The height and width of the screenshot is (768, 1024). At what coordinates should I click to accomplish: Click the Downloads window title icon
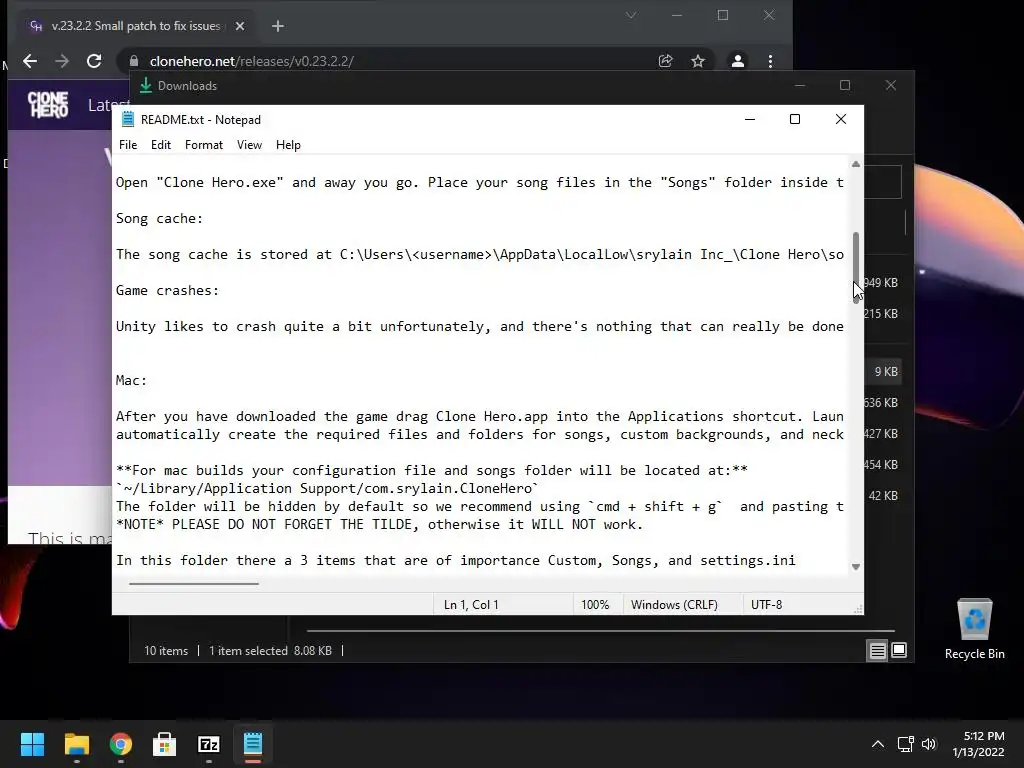click(x=146, y=86)
